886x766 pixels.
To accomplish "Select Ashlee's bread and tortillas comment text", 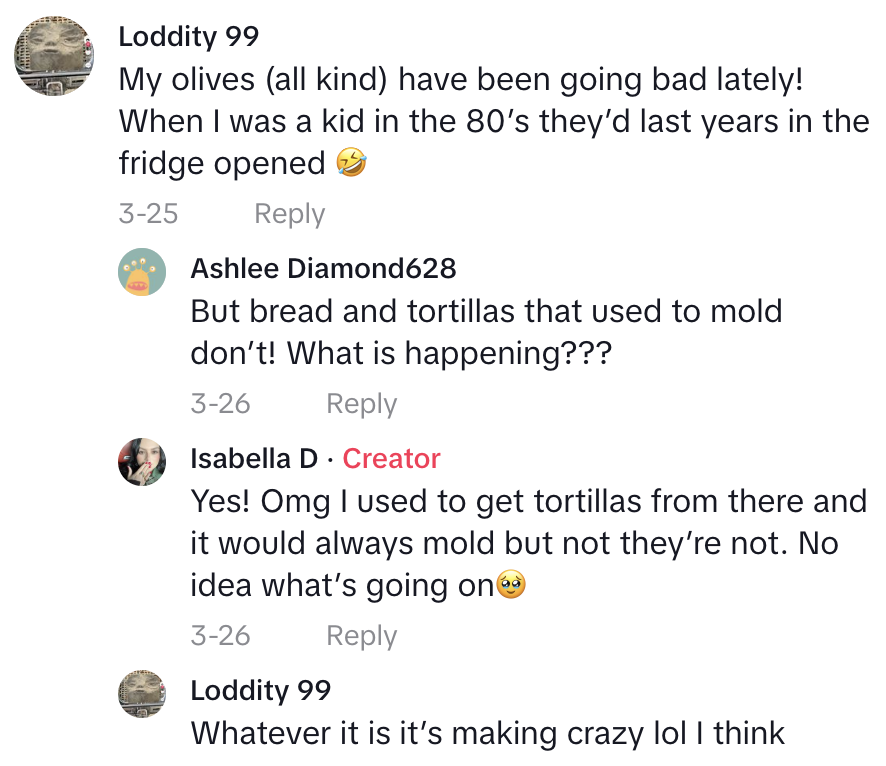I will click(x=486, y=332).
